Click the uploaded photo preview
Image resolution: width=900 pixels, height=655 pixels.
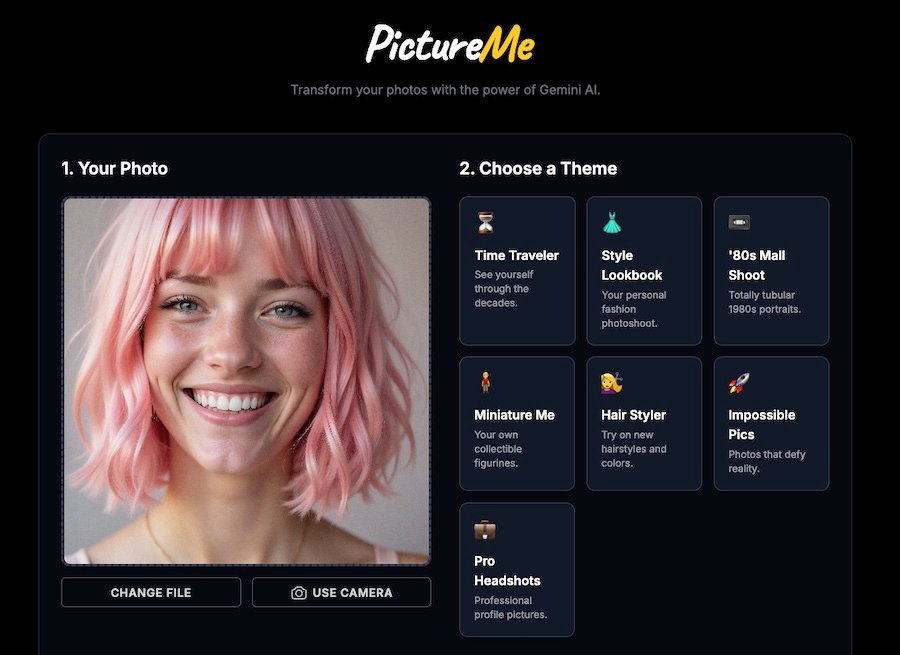point(246,380)
